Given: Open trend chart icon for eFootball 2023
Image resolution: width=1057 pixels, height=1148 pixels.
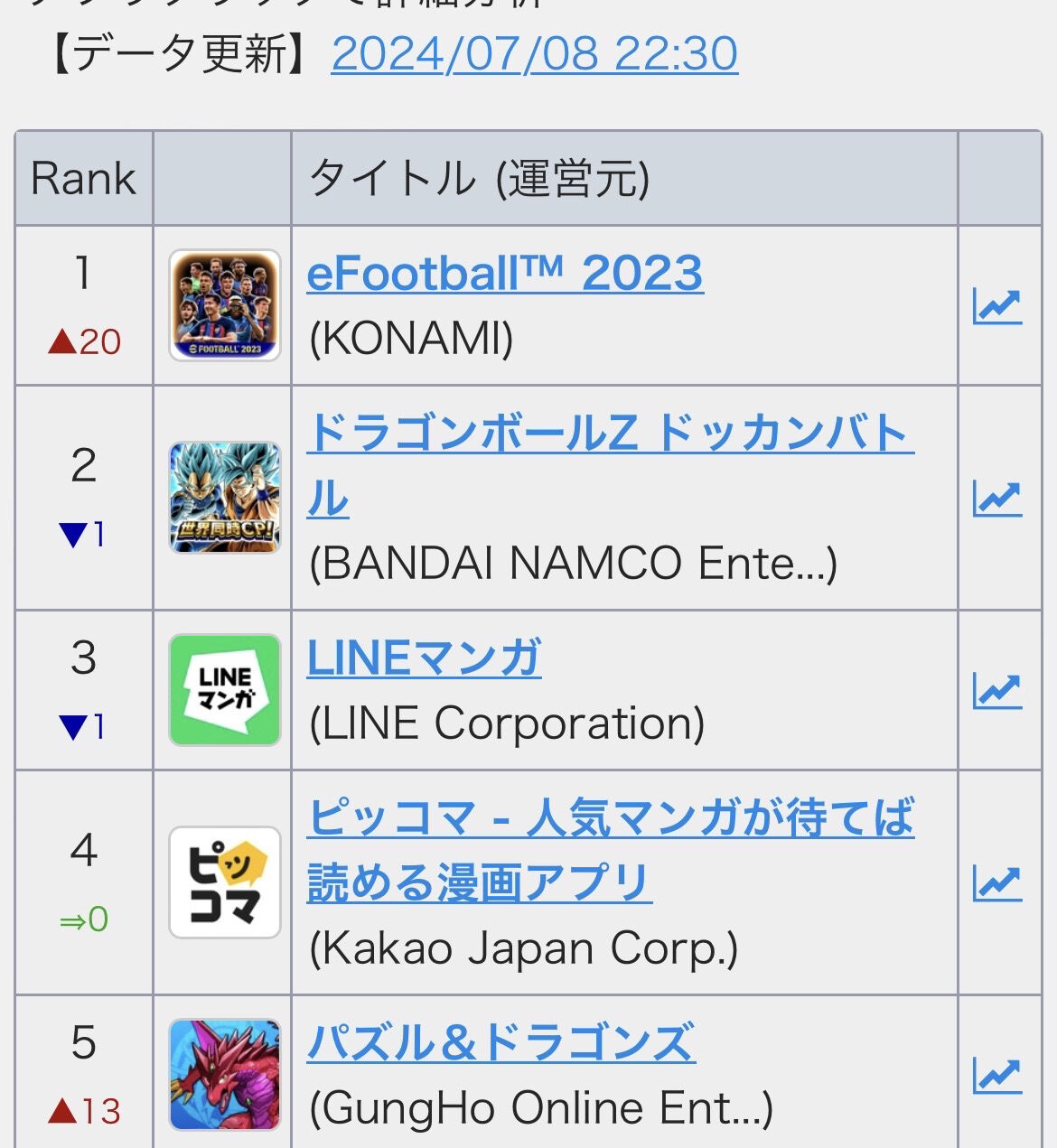Looking at the screenshot, I should (997, 306).
